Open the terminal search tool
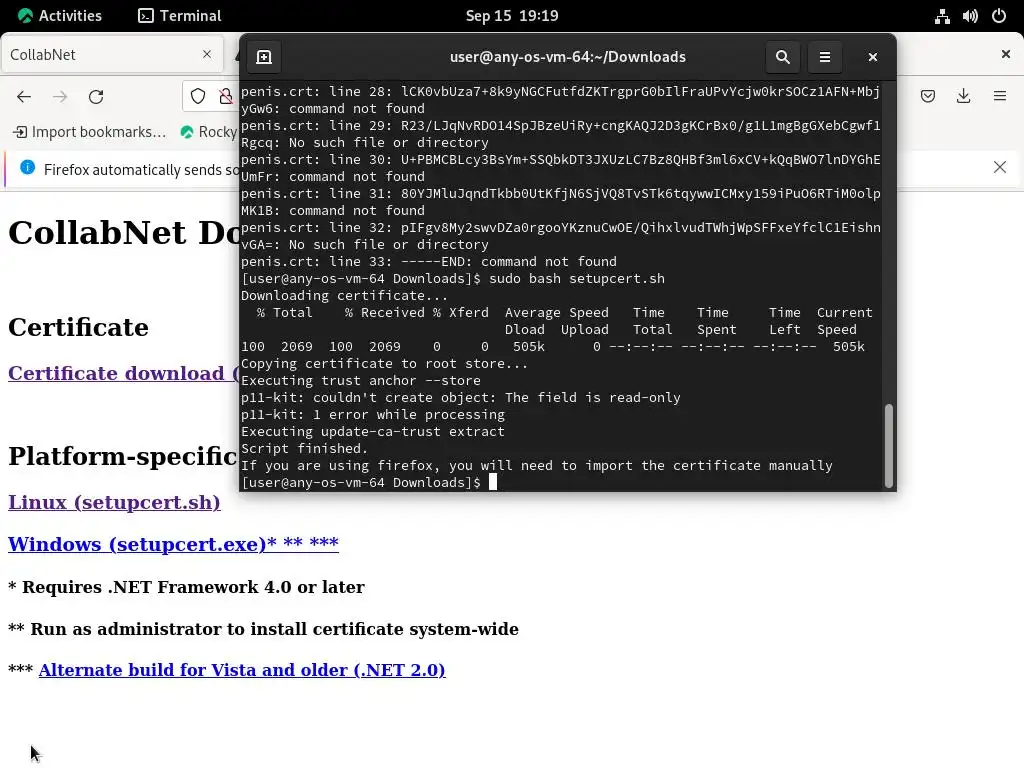 [x=782, y=57]
